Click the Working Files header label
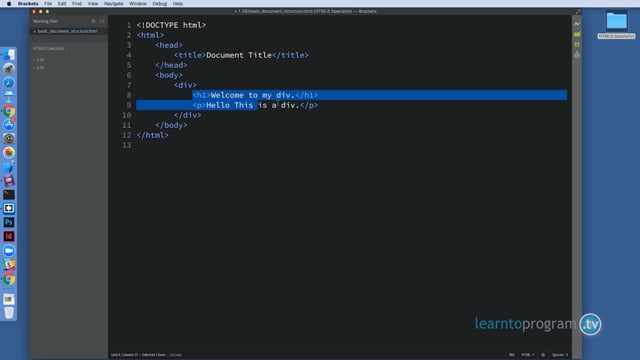 45,21
